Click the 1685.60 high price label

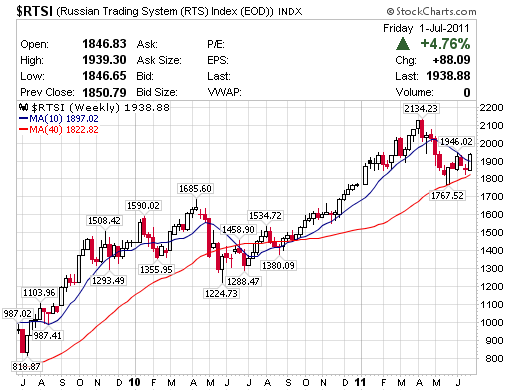(195, 189)
